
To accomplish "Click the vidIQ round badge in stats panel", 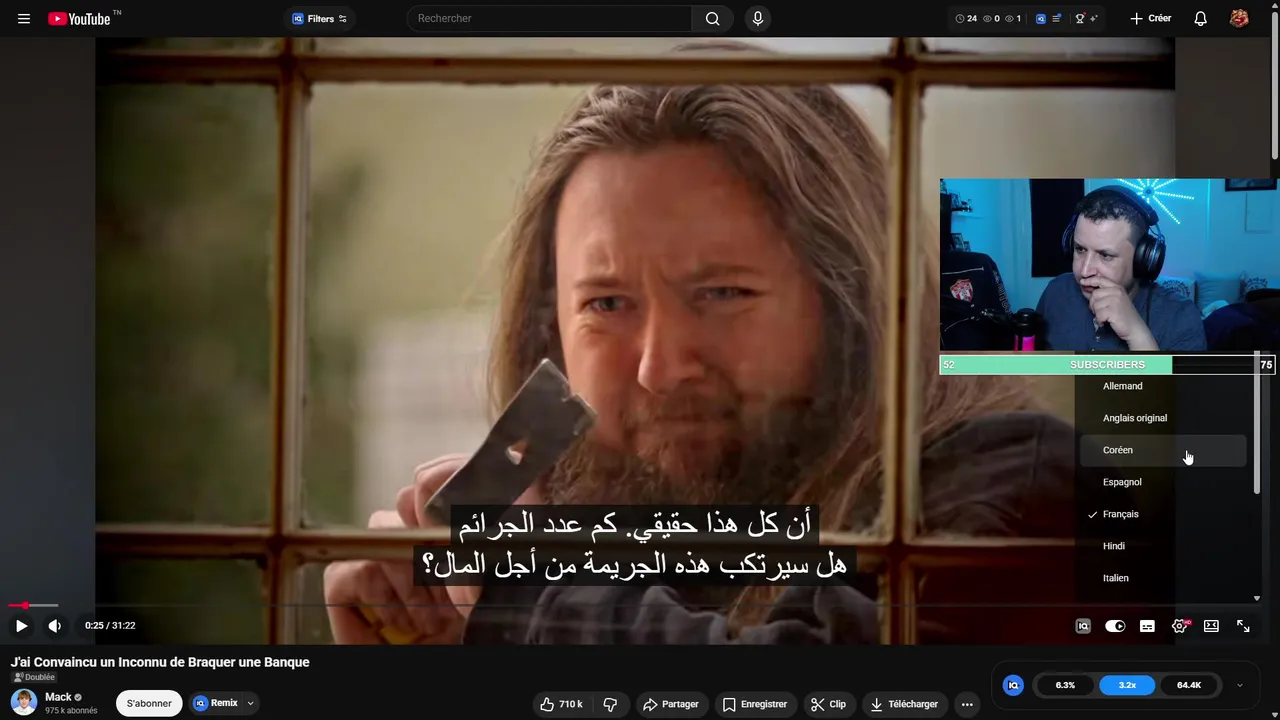I will (x=1013, y=685).
